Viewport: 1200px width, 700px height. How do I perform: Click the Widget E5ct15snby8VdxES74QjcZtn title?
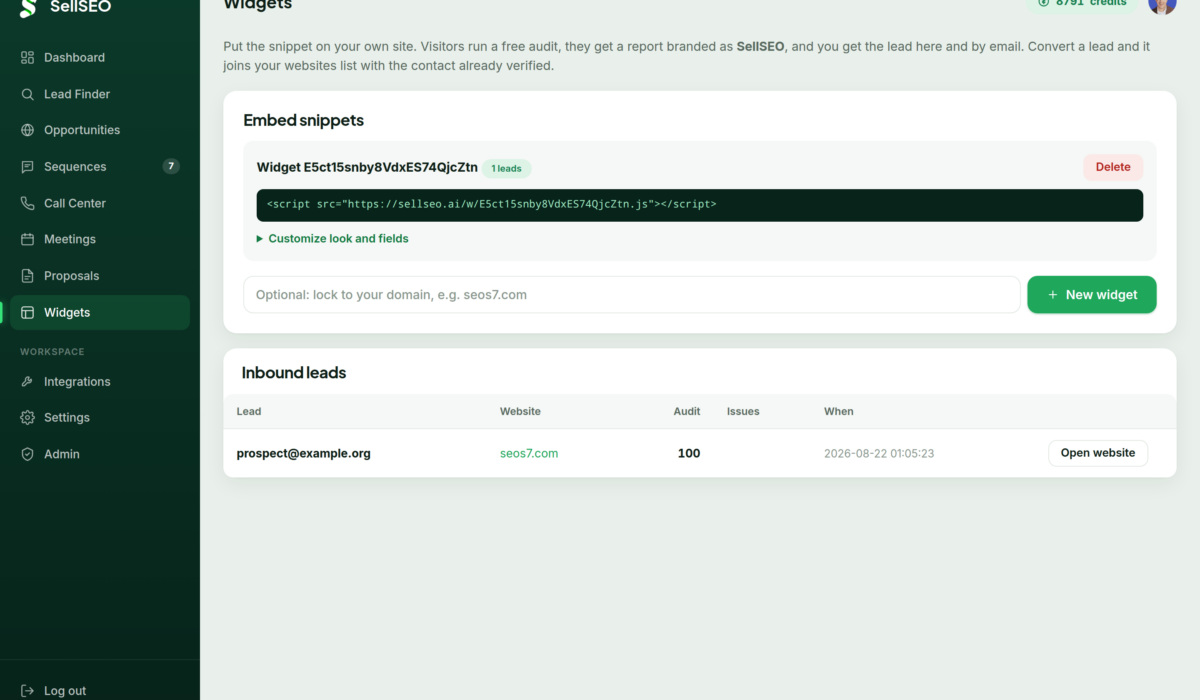pos(367,167)
